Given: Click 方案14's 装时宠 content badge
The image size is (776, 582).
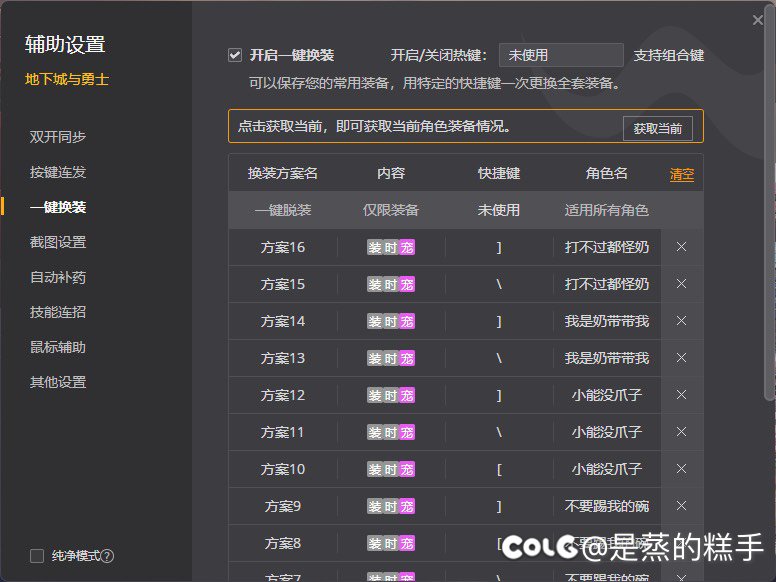Looking at the screenshot, I should (391, 321).
